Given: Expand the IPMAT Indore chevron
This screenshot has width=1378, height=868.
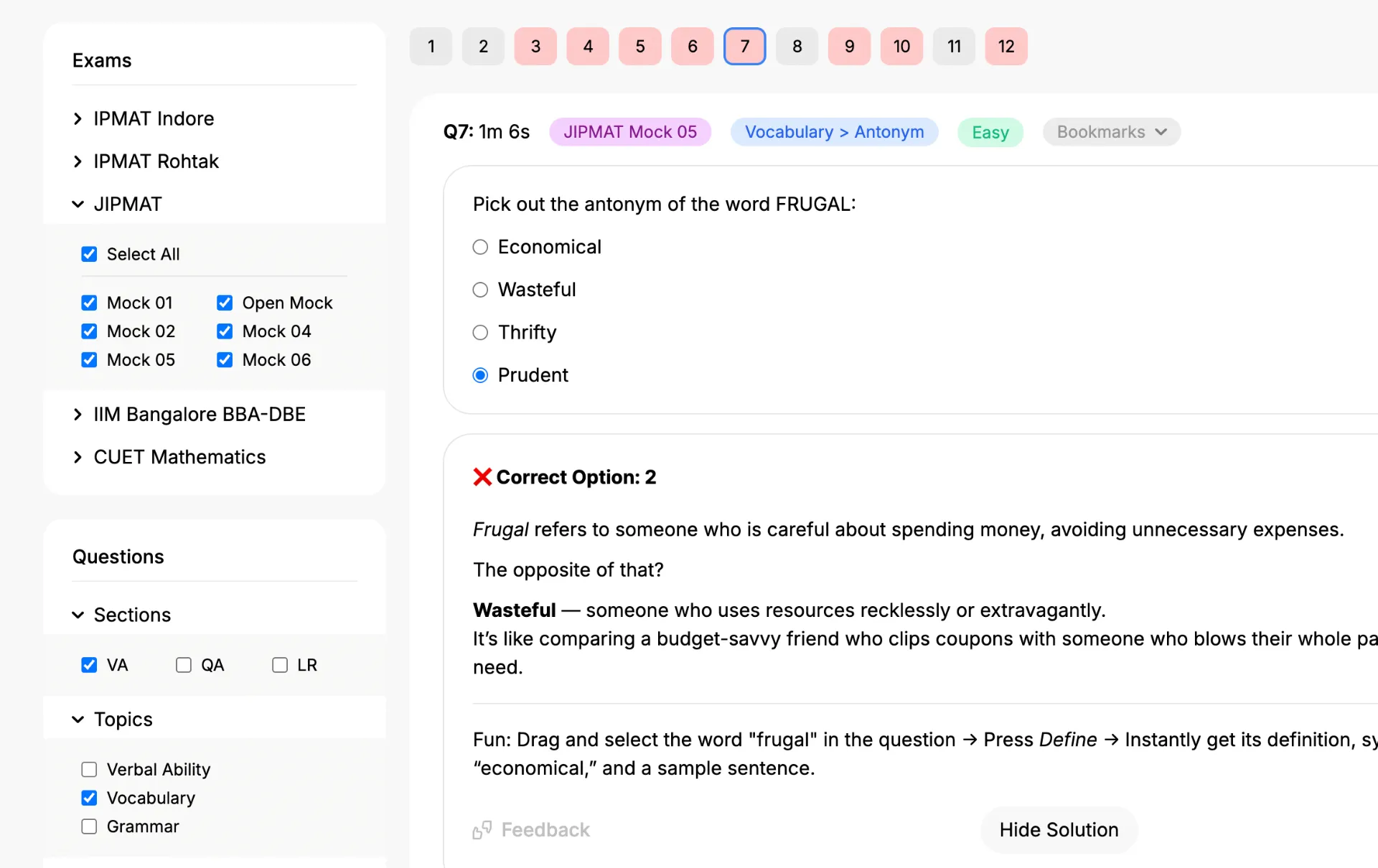Looking at the screenshot, I should coord(78,118).
